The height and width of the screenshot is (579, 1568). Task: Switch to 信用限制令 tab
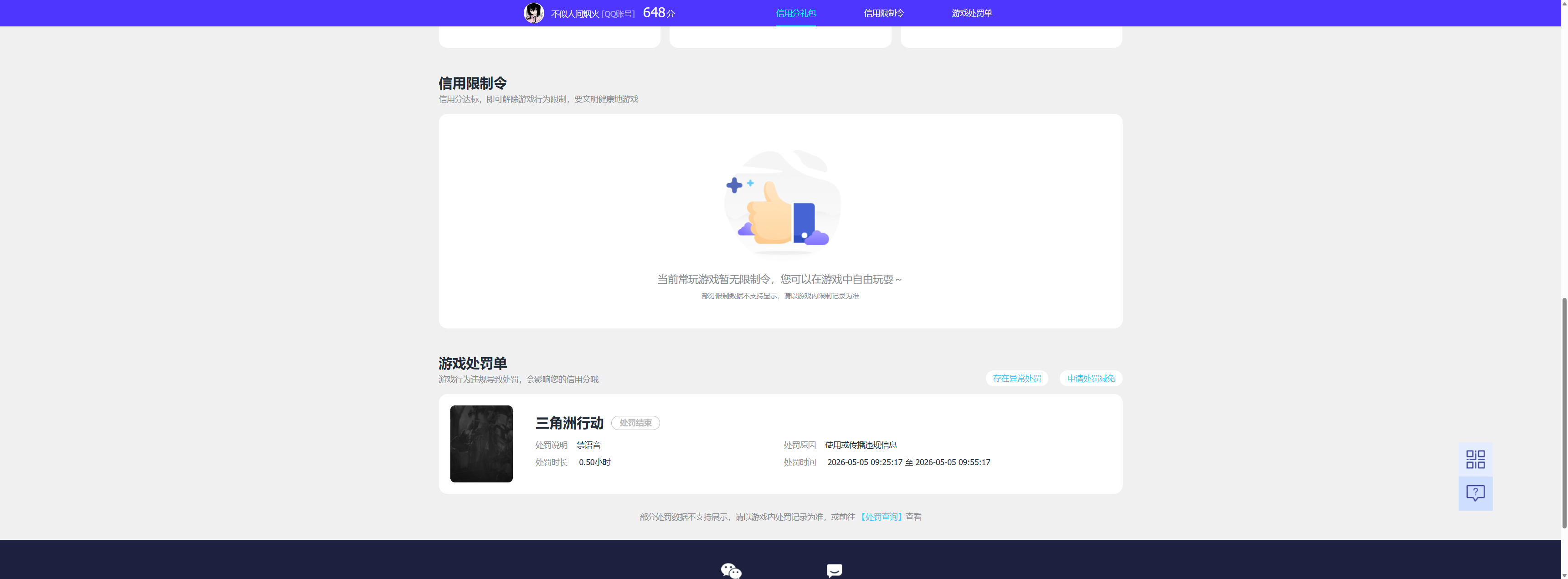[884, 13]
